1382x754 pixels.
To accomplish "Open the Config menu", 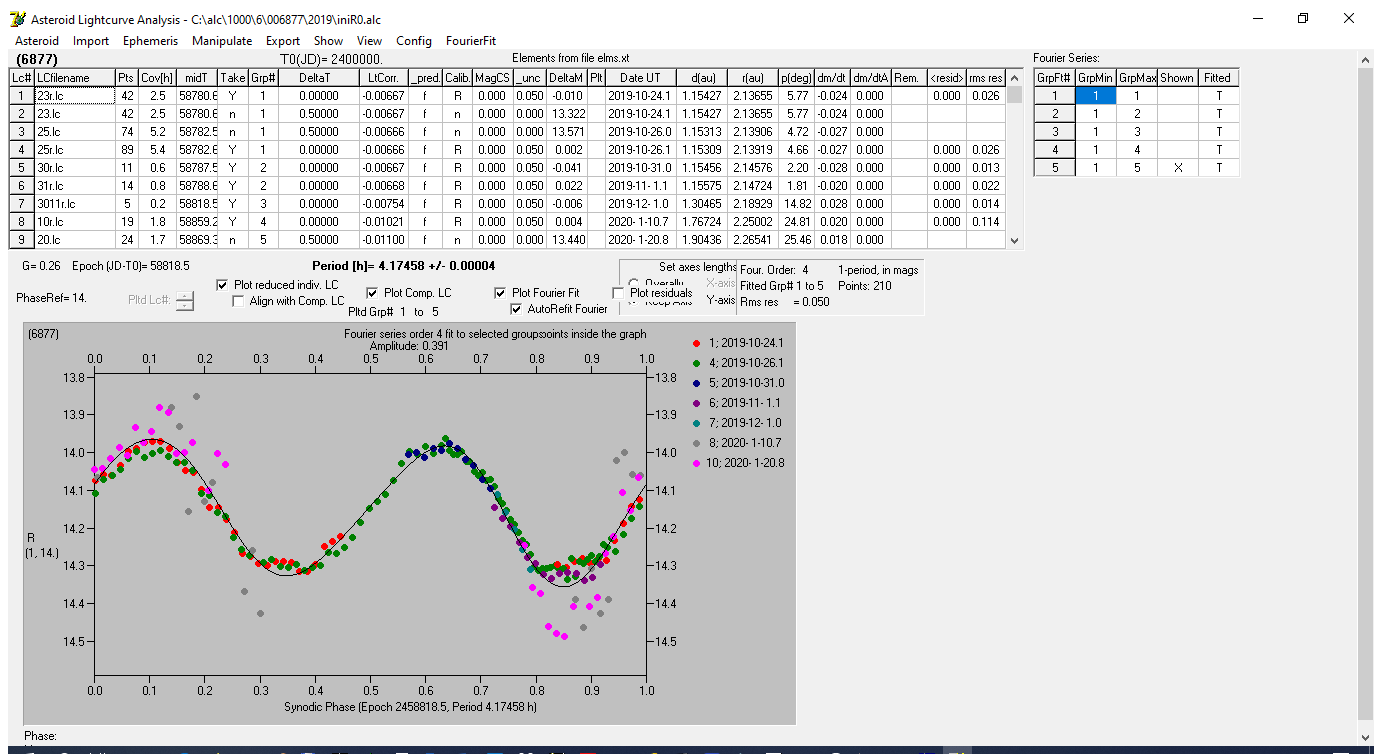I will pos(414,41).
